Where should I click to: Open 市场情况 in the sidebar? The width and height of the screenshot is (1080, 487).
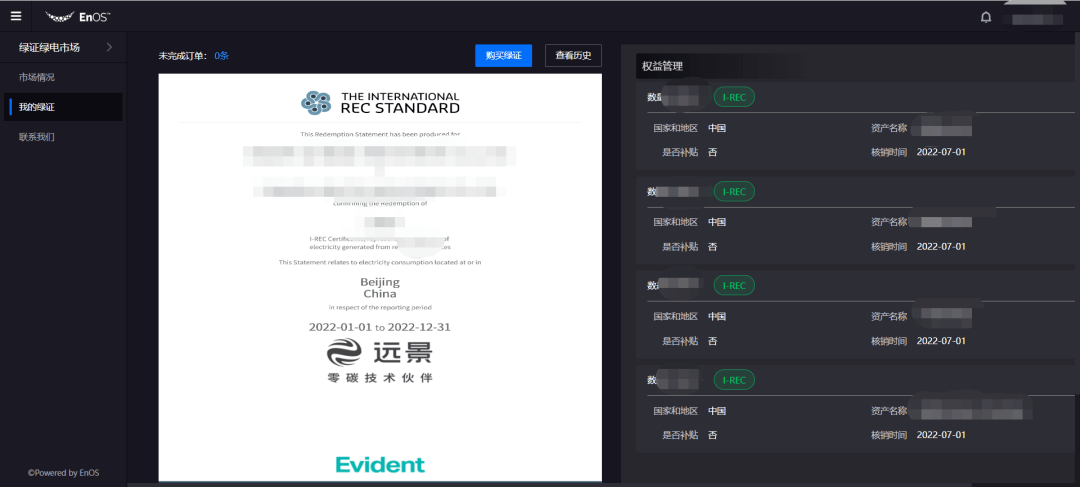(x=37, y=77)
